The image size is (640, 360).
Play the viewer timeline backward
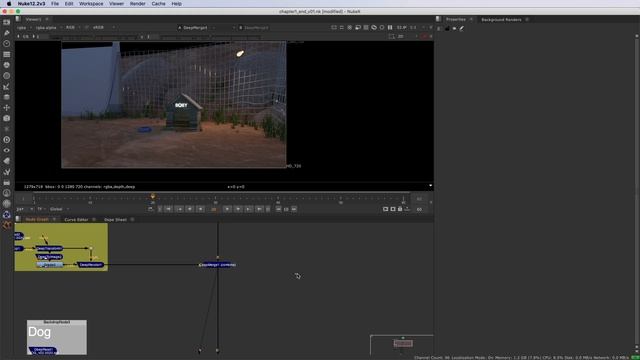click(x=200, y=209)
